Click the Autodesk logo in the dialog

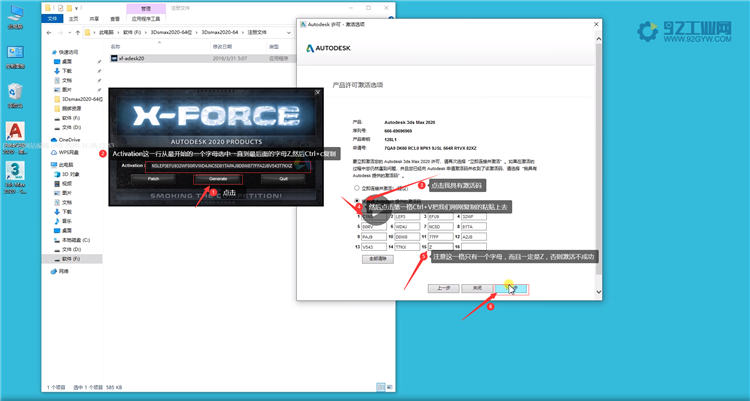(x=329, y=48)
